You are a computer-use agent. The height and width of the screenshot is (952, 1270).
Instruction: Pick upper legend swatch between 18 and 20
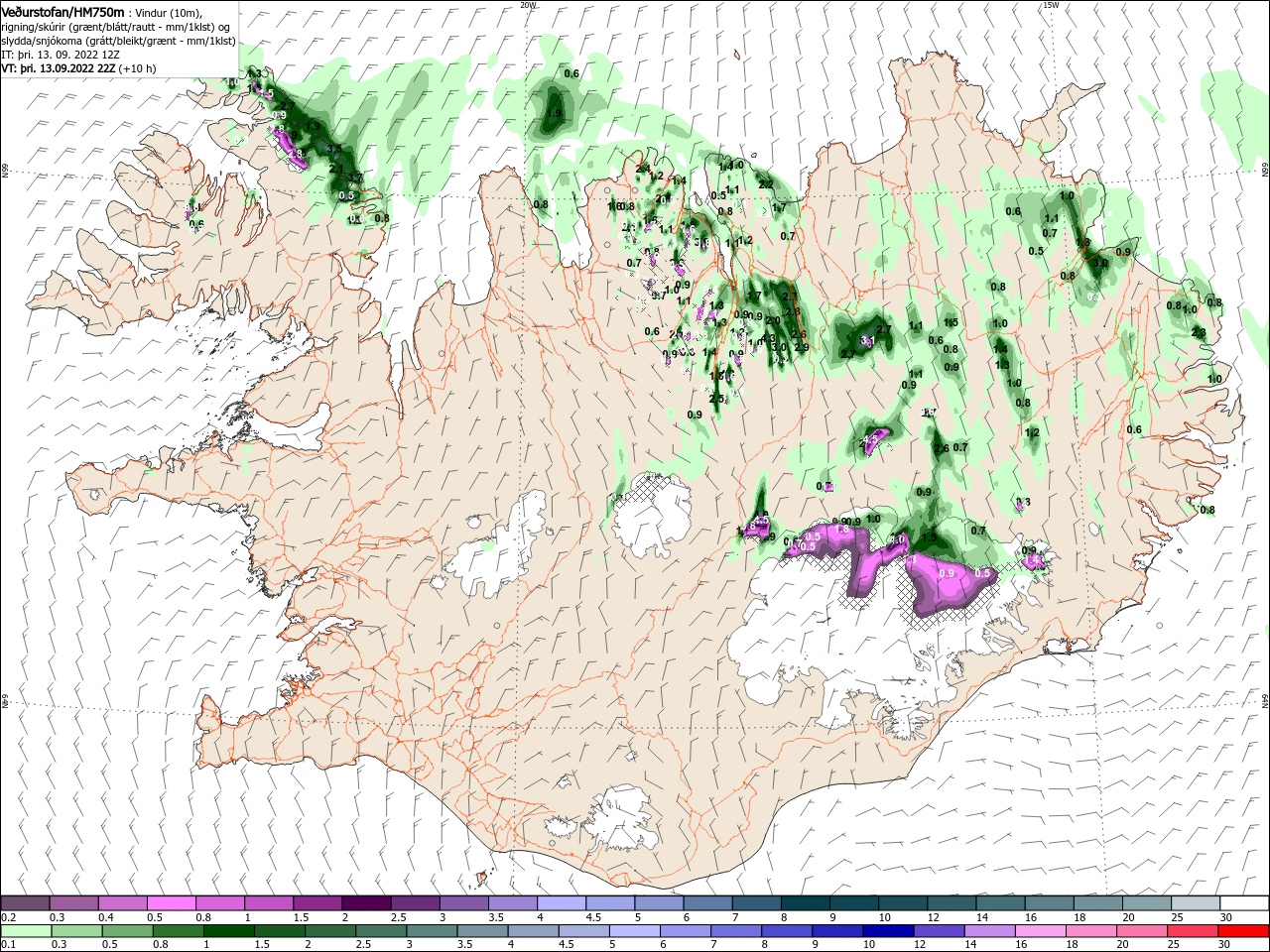click(1097, 903)
